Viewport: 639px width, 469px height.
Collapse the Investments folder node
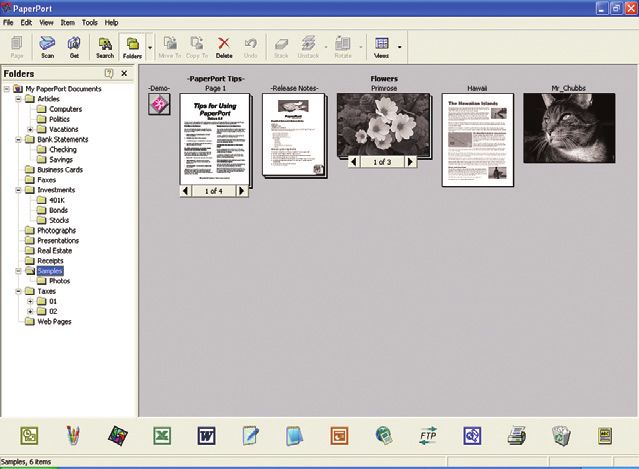pyautogui.click(x=18, y=190)
